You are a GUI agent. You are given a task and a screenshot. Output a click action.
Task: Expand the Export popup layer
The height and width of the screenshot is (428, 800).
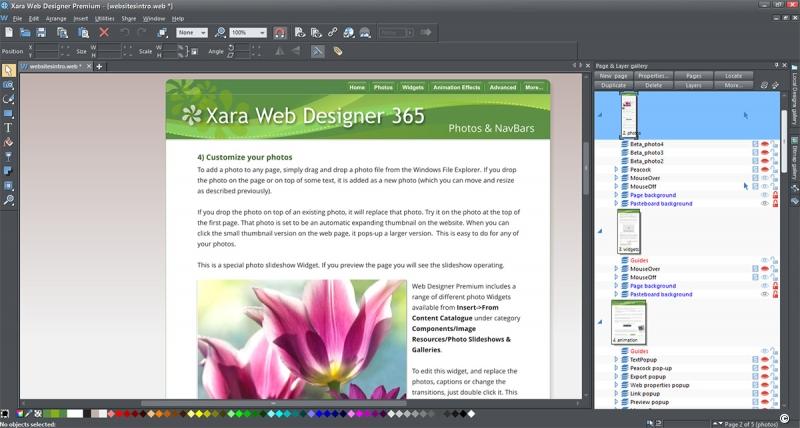(x=616, y=376)
